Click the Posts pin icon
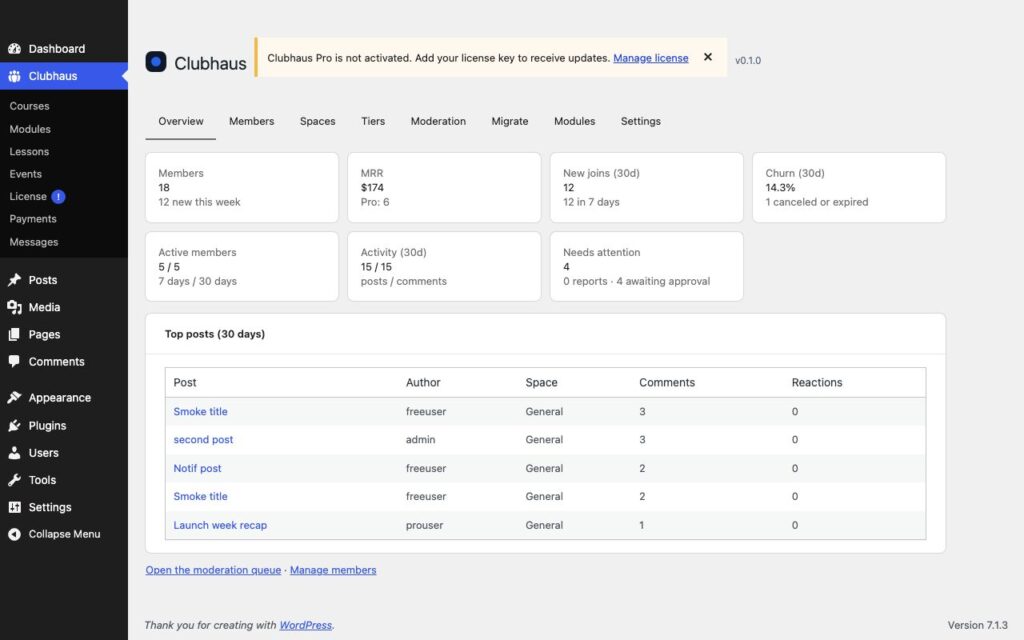The image size is (1024, 640). (x=14, y=280)
